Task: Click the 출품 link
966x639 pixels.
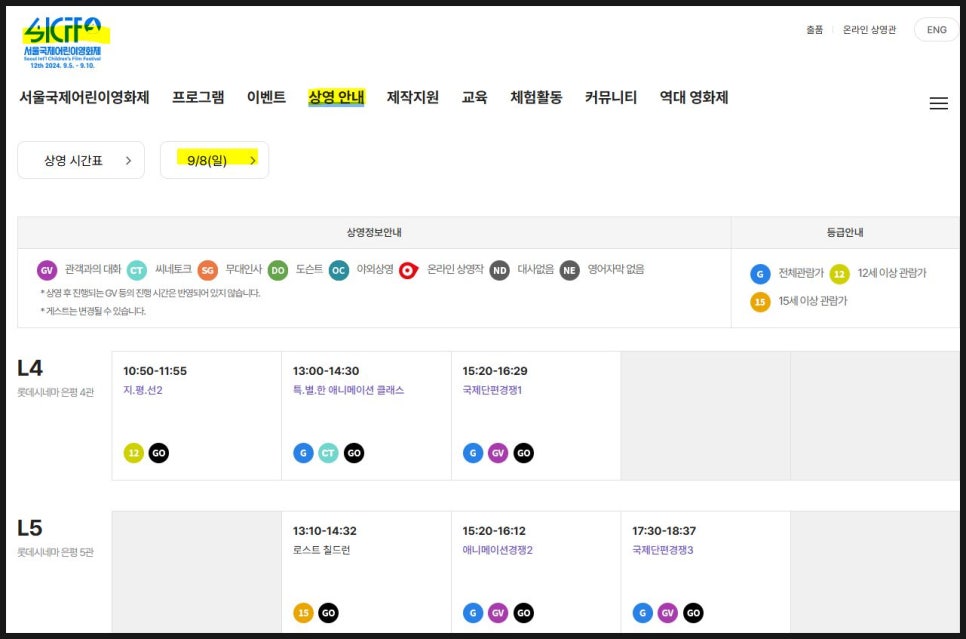Action: 814,30
